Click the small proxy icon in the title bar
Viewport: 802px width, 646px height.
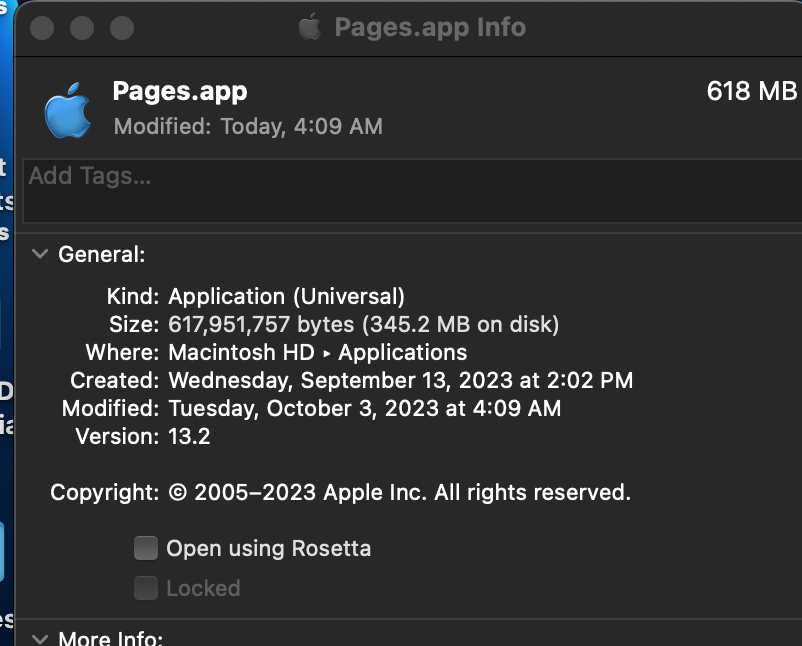(310, 27)
